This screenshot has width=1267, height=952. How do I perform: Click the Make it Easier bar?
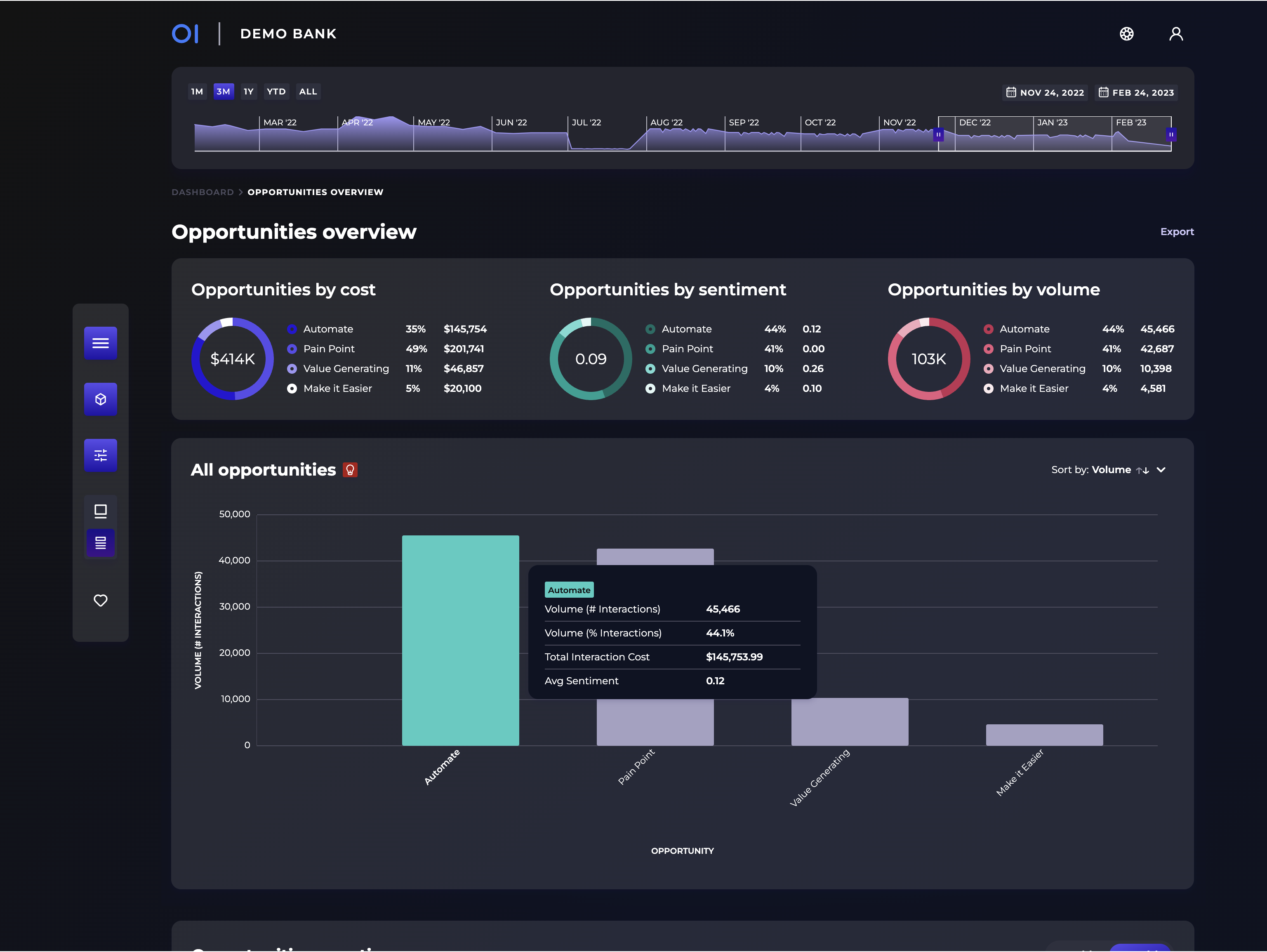click(x=1044, y=735)
